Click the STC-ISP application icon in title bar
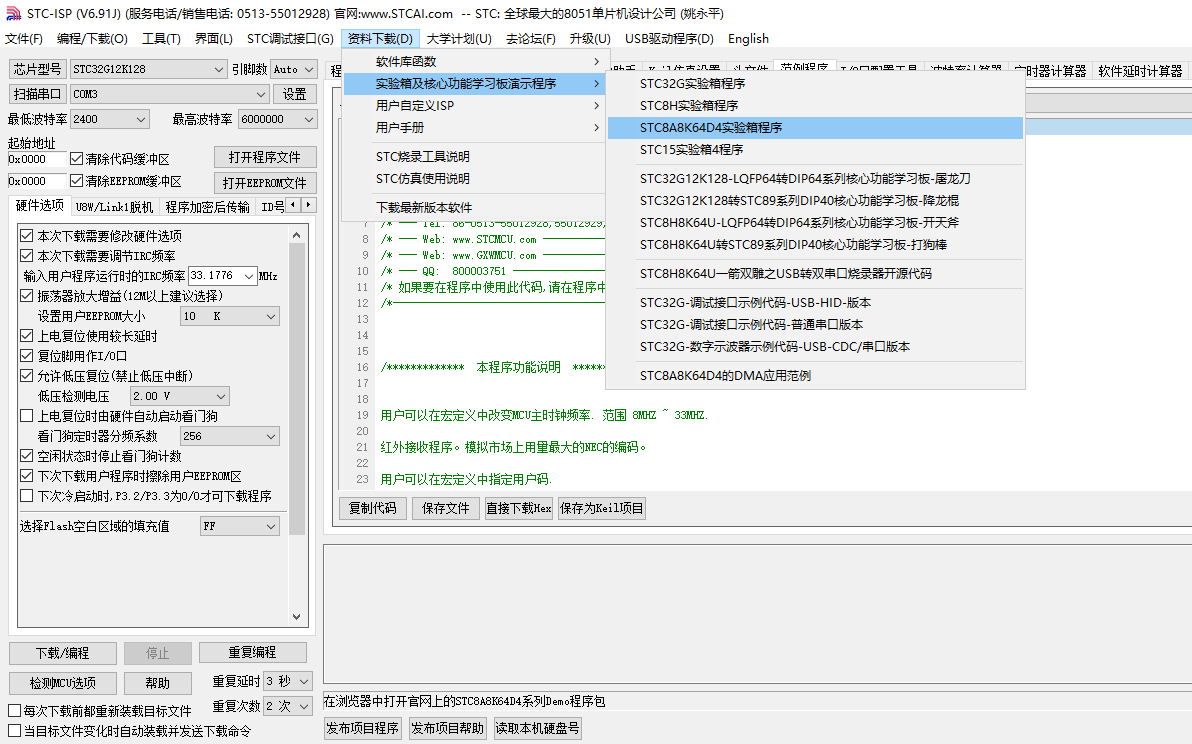 coord(13,14)
